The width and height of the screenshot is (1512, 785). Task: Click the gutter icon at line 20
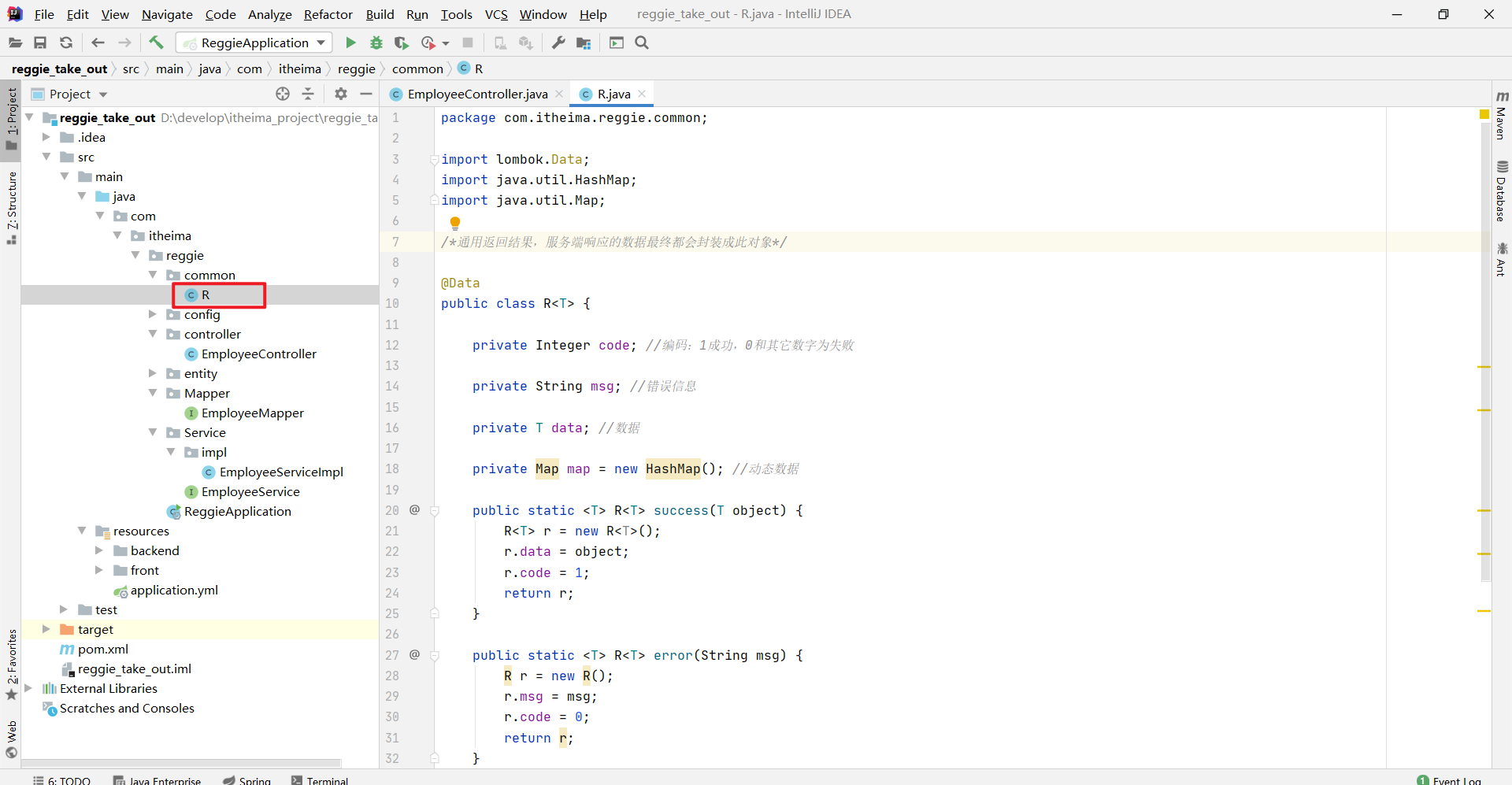point(414,510)
